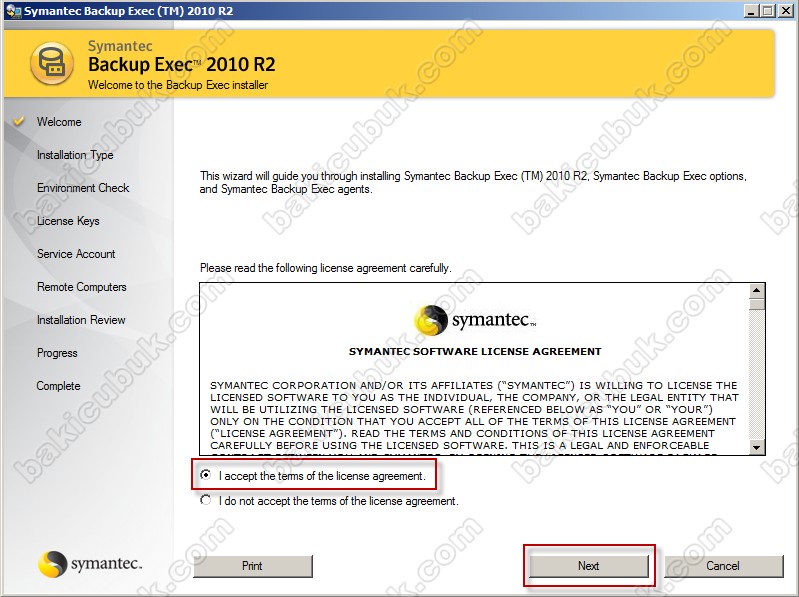Select I do not accept radio button
The width and height of the screenshot is (799, 597).
click(x=205, y=500)
